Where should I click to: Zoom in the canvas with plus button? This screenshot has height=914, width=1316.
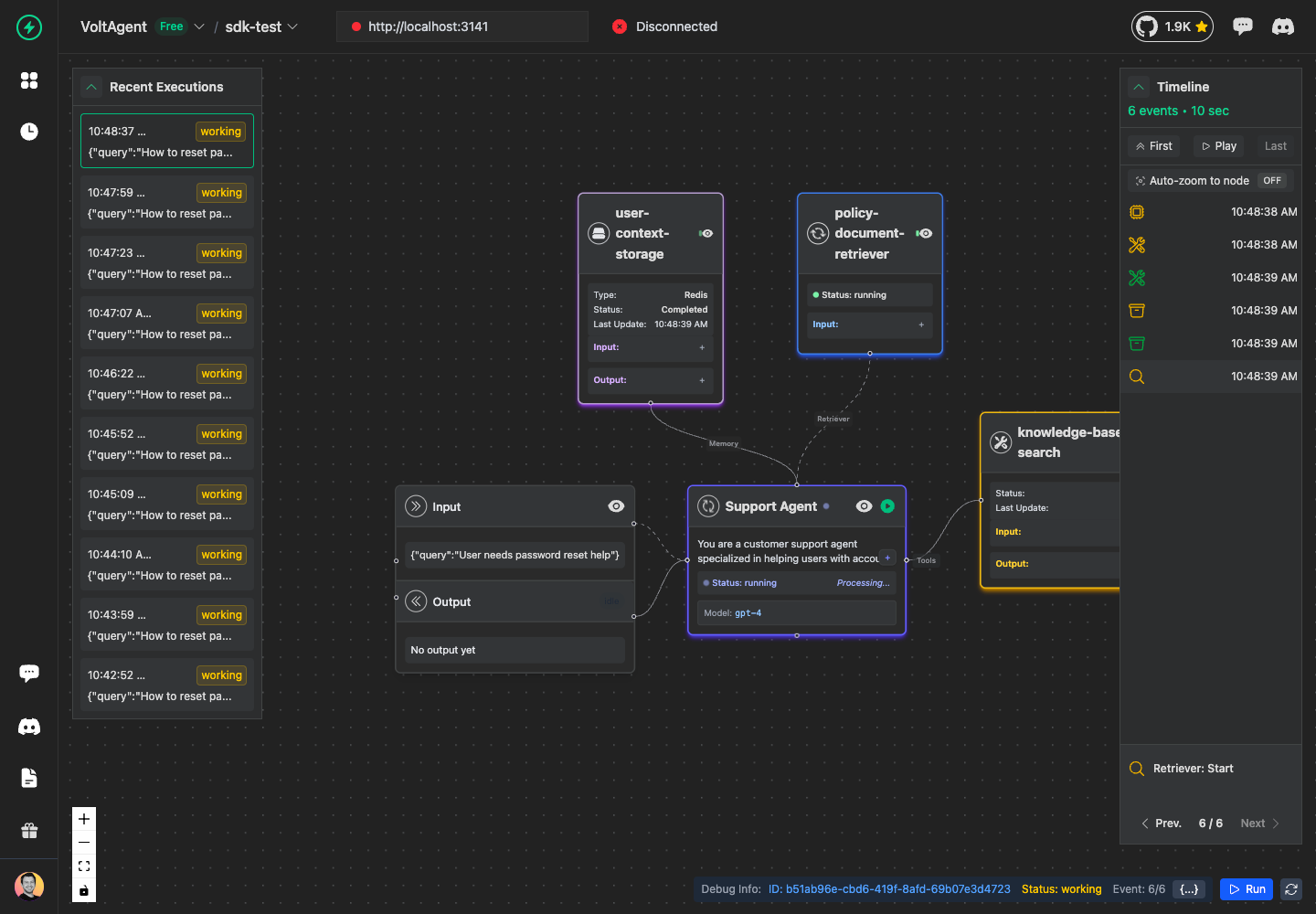84,819
